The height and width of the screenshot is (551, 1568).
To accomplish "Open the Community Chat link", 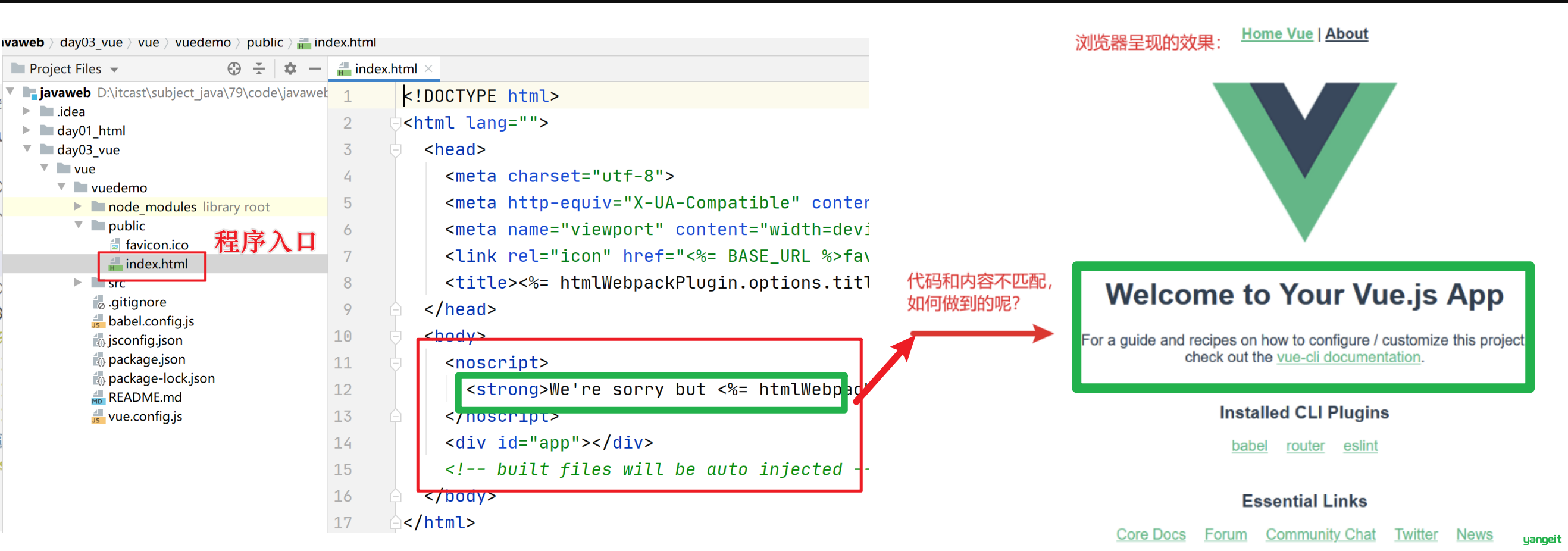I will pos(1320,534).
